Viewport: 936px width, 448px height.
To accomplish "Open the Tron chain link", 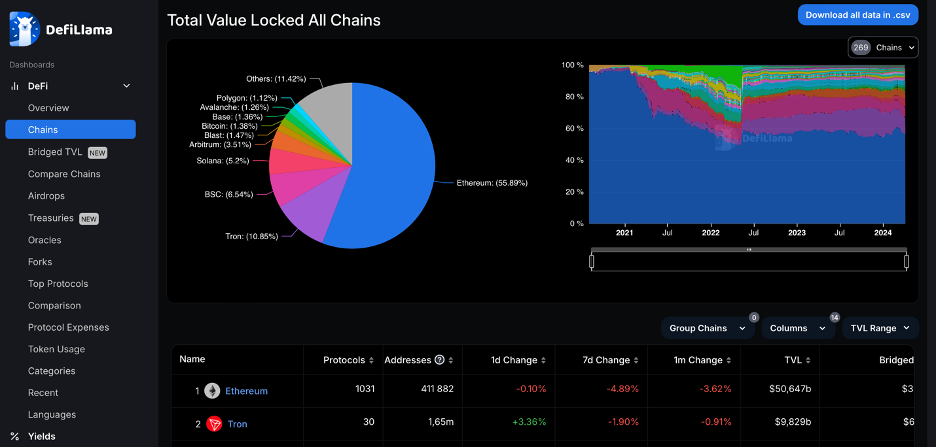I will (x=238, y=424).
